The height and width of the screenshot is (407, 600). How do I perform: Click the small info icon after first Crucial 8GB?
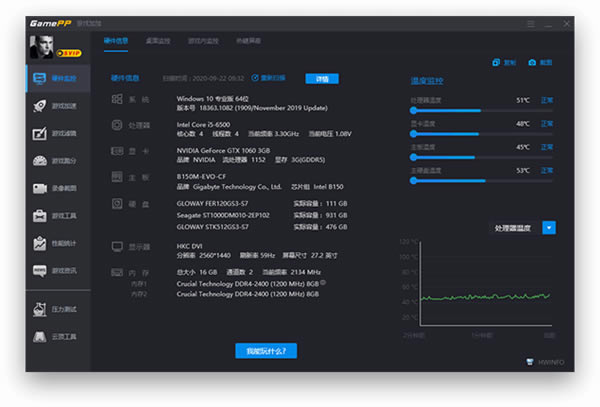tap(323, 283)
